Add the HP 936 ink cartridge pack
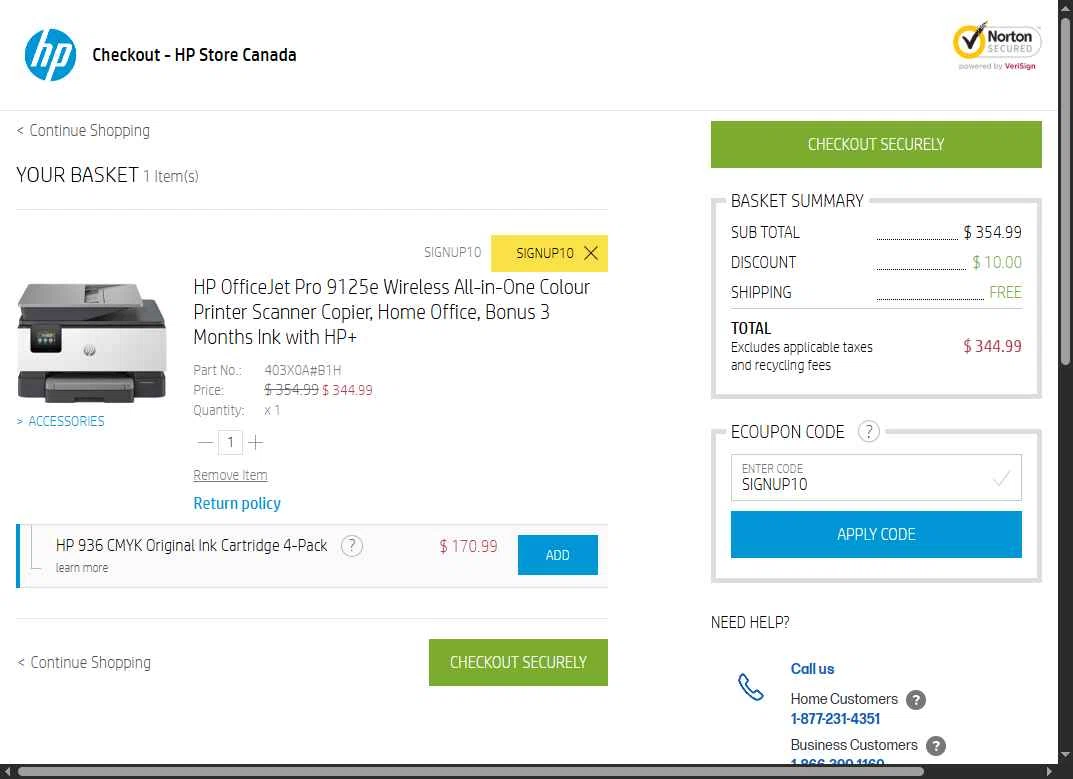 click(558, 555)
